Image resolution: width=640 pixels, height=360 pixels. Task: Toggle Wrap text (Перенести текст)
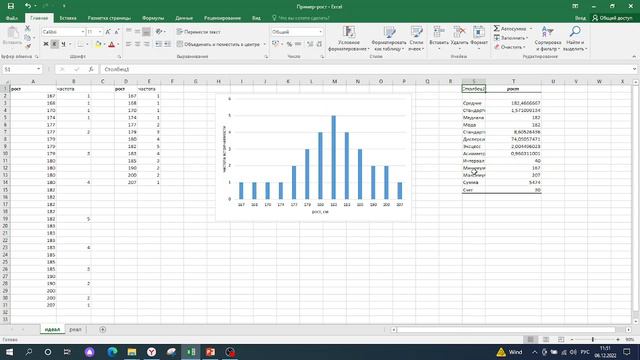pos(198,31)
